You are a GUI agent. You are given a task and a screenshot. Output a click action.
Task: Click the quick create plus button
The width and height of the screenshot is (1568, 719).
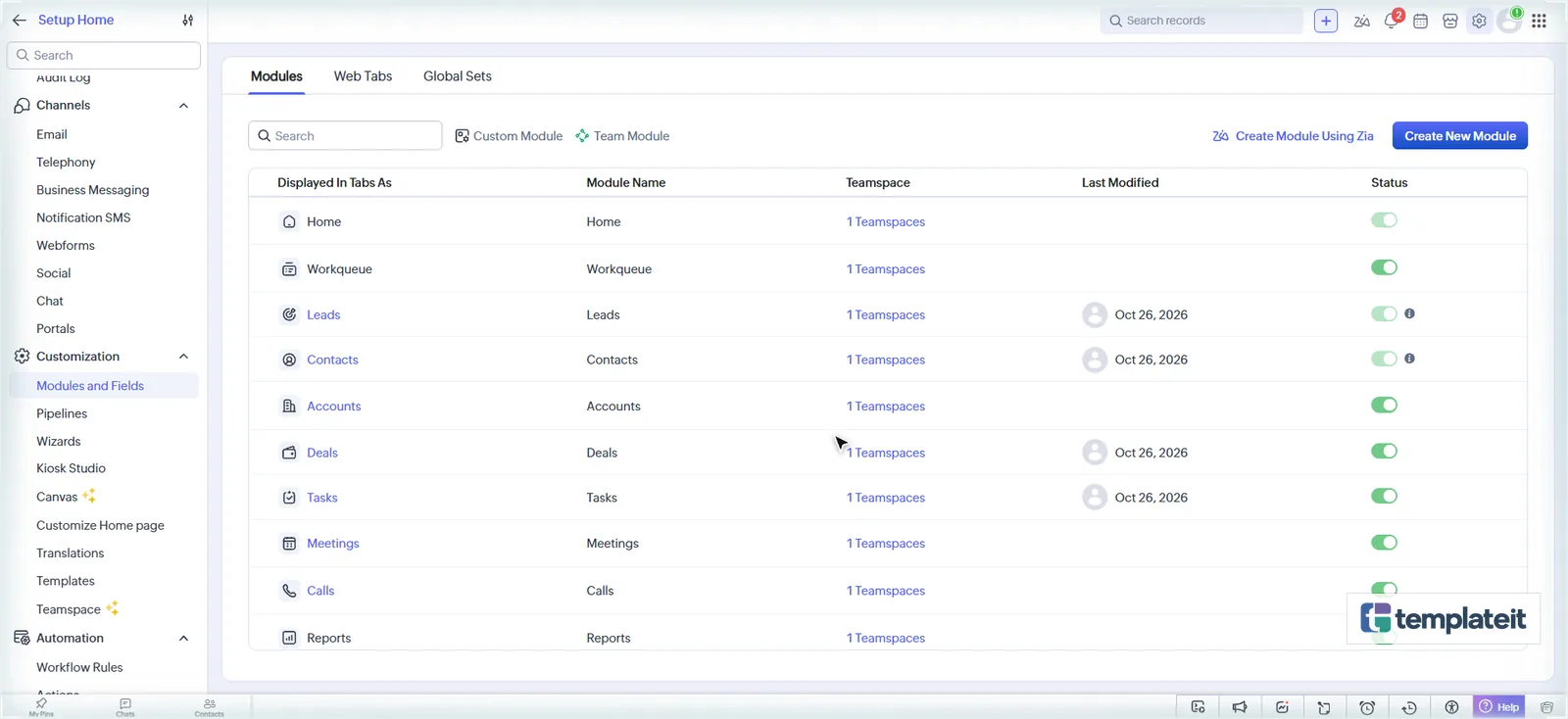pyautogui.click(x=1326, y=21)
